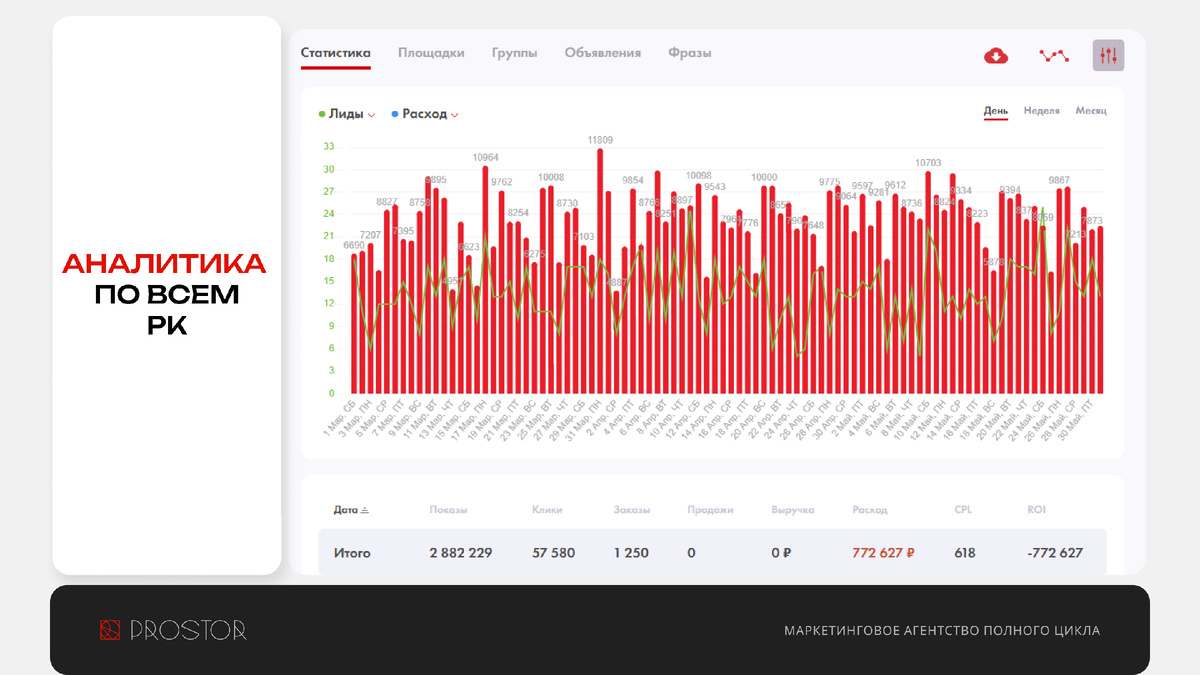Click the CPL value 618
The image size is (1200, 675).
965,553
